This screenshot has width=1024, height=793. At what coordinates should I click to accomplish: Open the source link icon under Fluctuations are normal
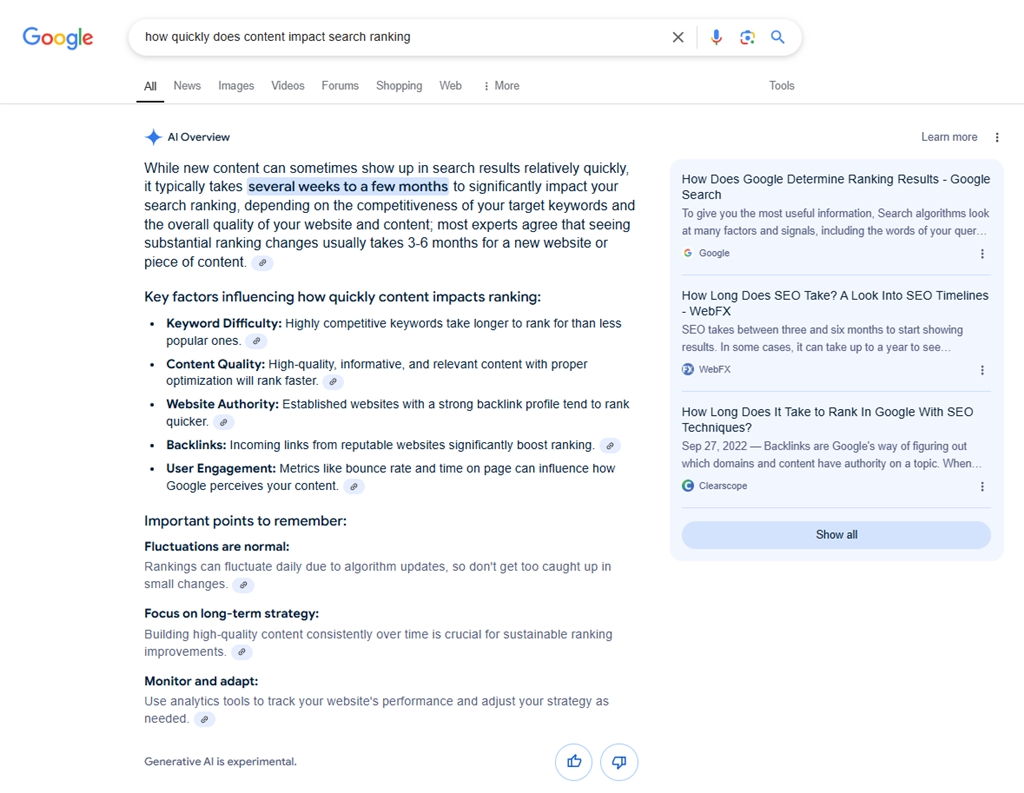pyautogui.click(x=244, y=585)
